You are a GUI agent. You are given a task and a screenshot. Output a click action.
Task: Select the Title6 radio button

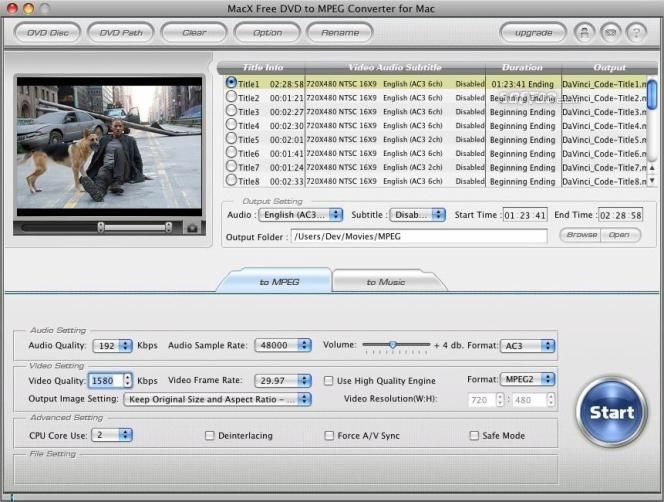point(231,152)
